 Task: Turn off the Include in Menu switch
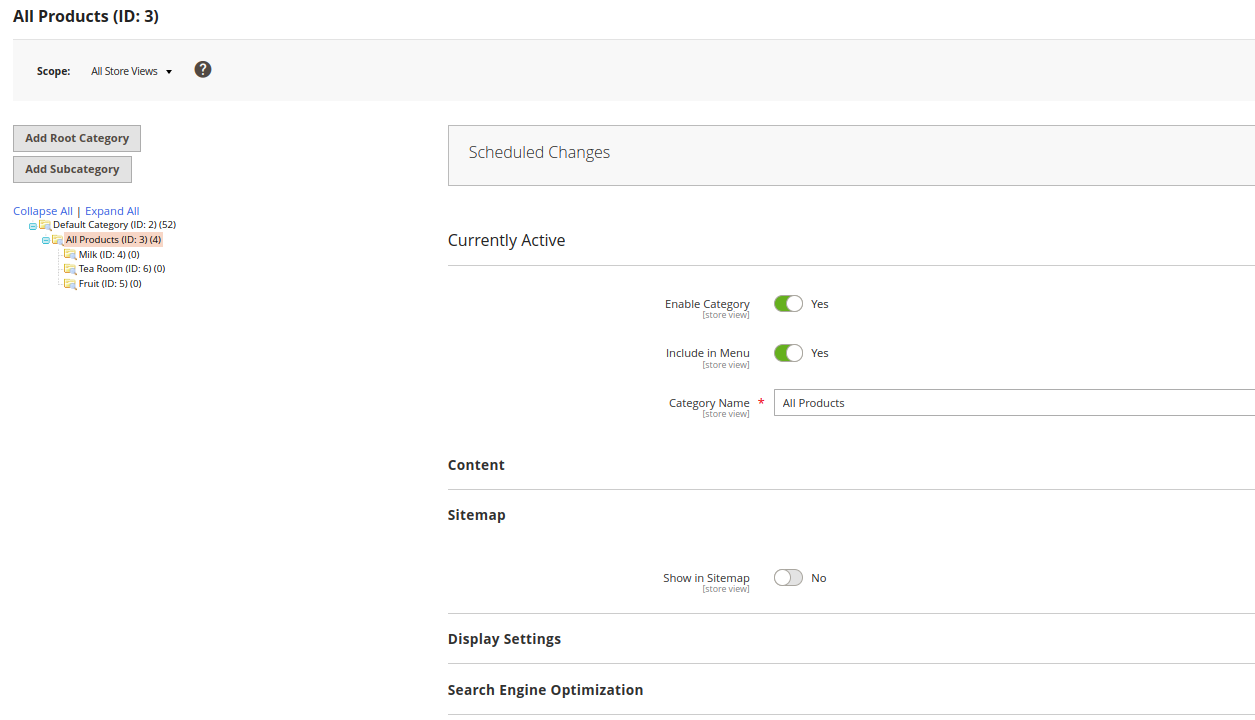tap(788, 353)
